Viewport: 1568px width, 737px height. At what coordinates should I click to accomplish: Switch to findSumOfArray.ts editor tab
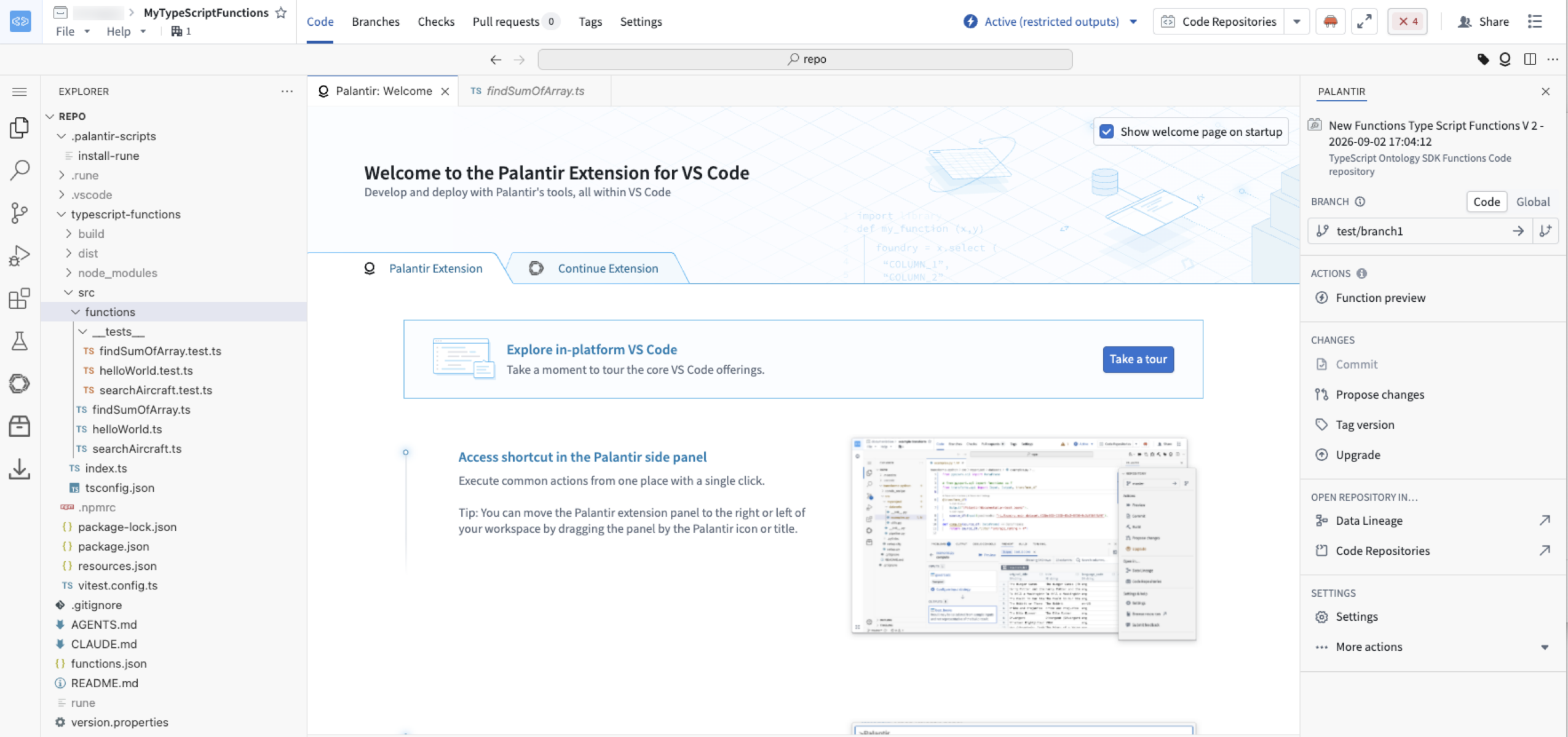(534, 91)
